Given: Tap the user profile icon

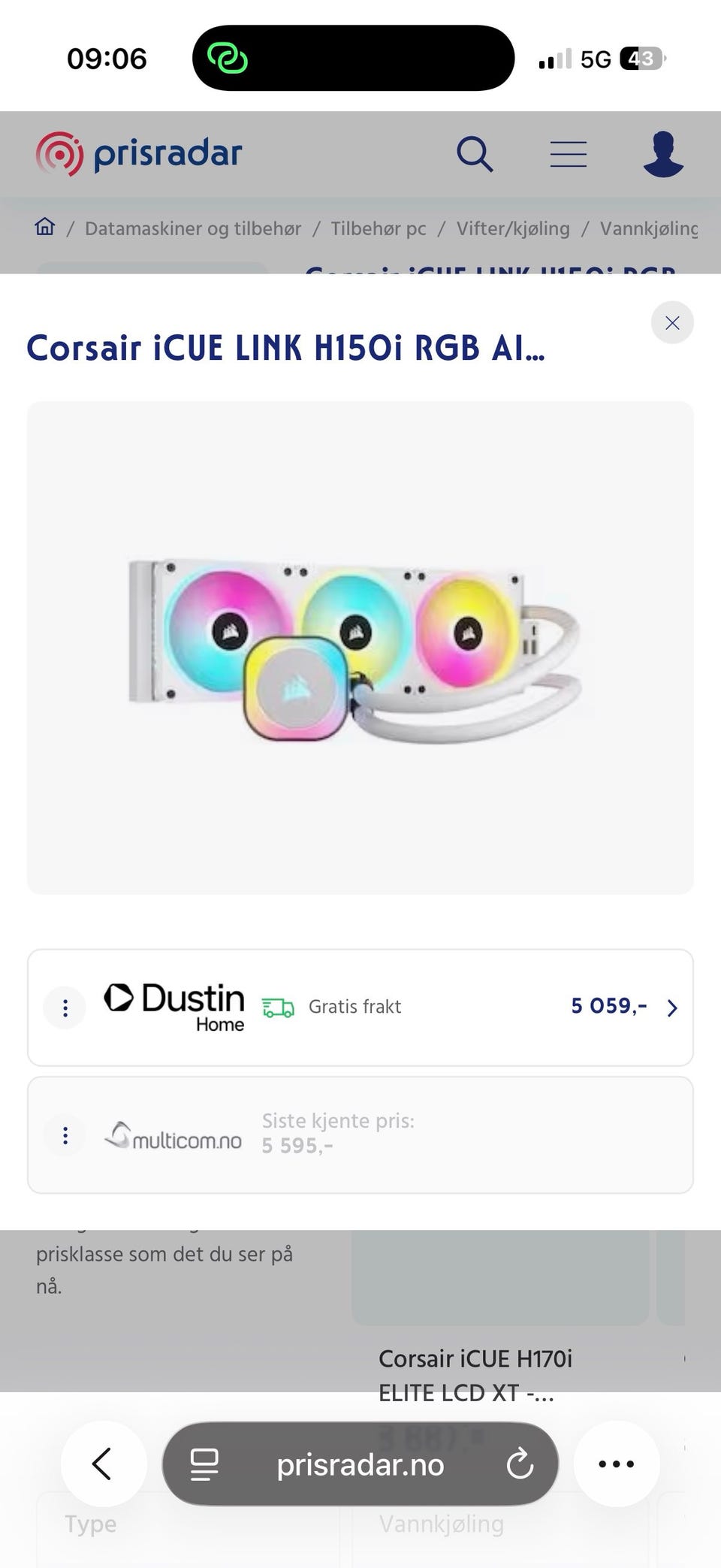Looking at the screenshot, I should click(x=663, y=154).
